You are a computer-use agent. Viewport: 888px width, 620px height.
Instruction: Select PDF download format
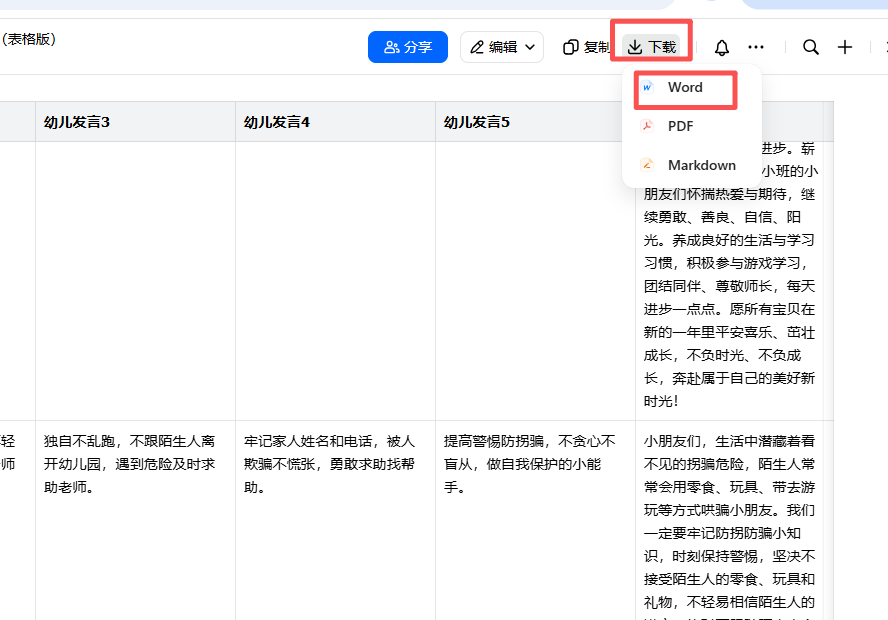[691, 126]
